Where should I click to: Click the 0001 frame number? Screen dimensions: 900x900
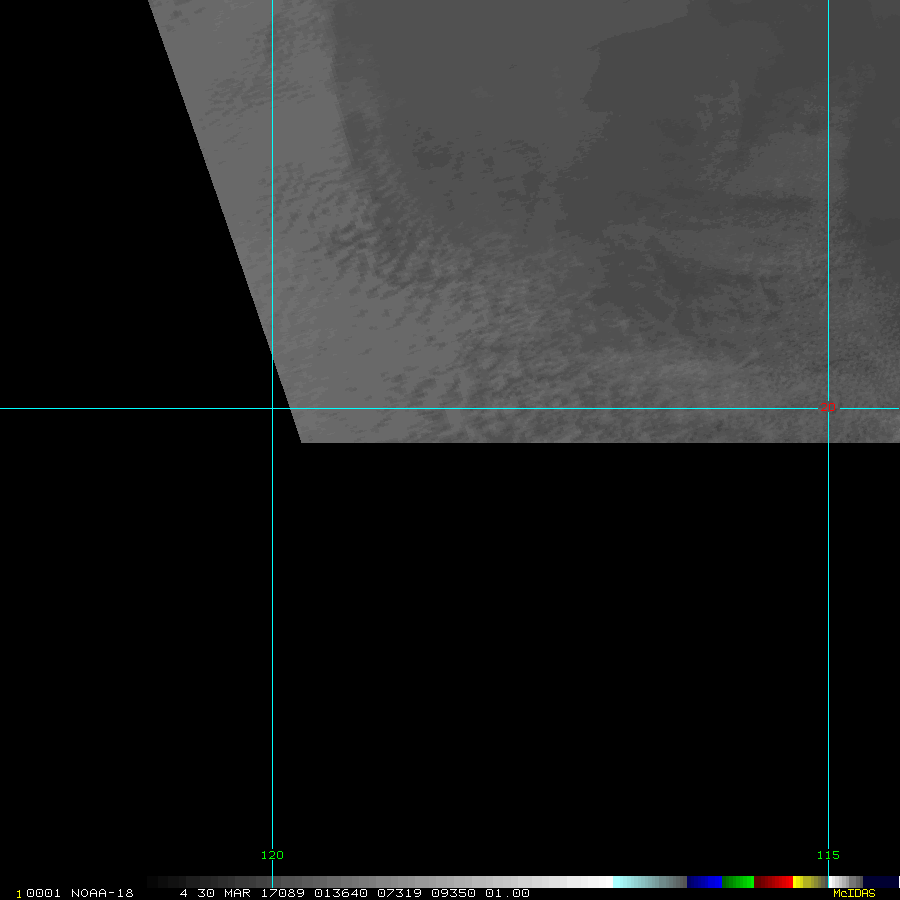44,893
